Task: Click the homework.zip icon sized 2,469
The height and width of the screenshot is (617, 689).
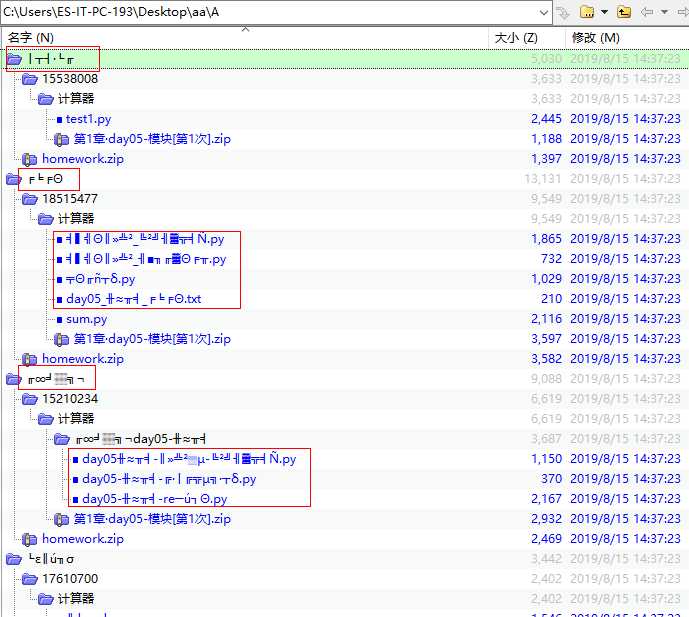Action: point(29,539)
